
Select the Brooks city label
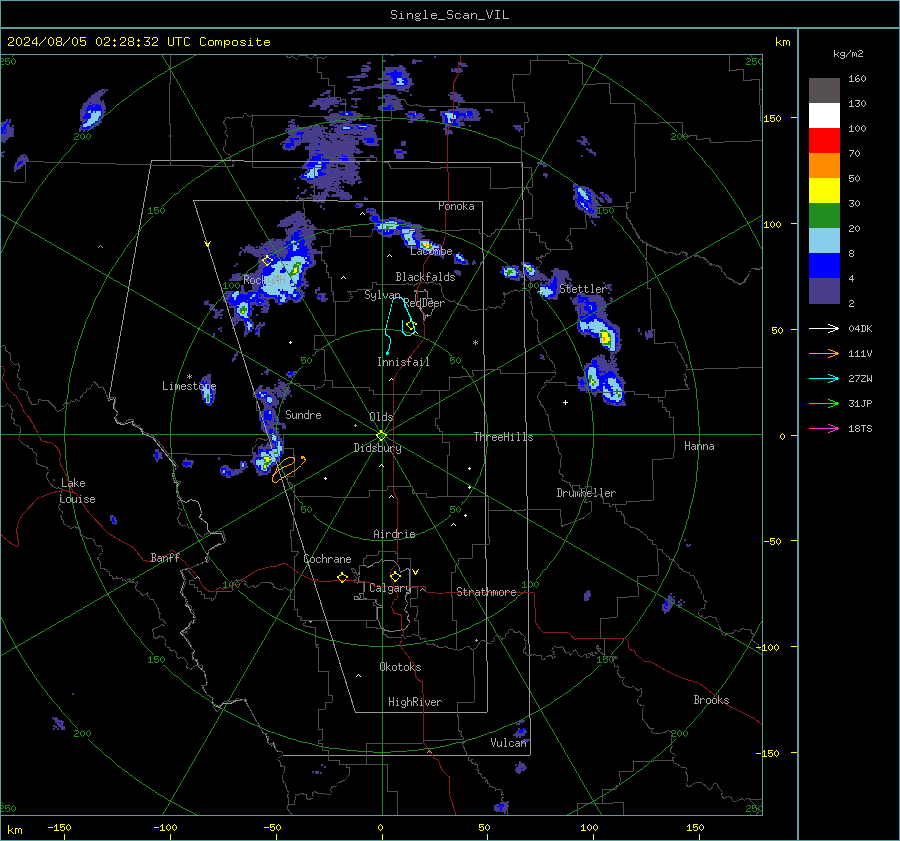click(x=711, y=700)
